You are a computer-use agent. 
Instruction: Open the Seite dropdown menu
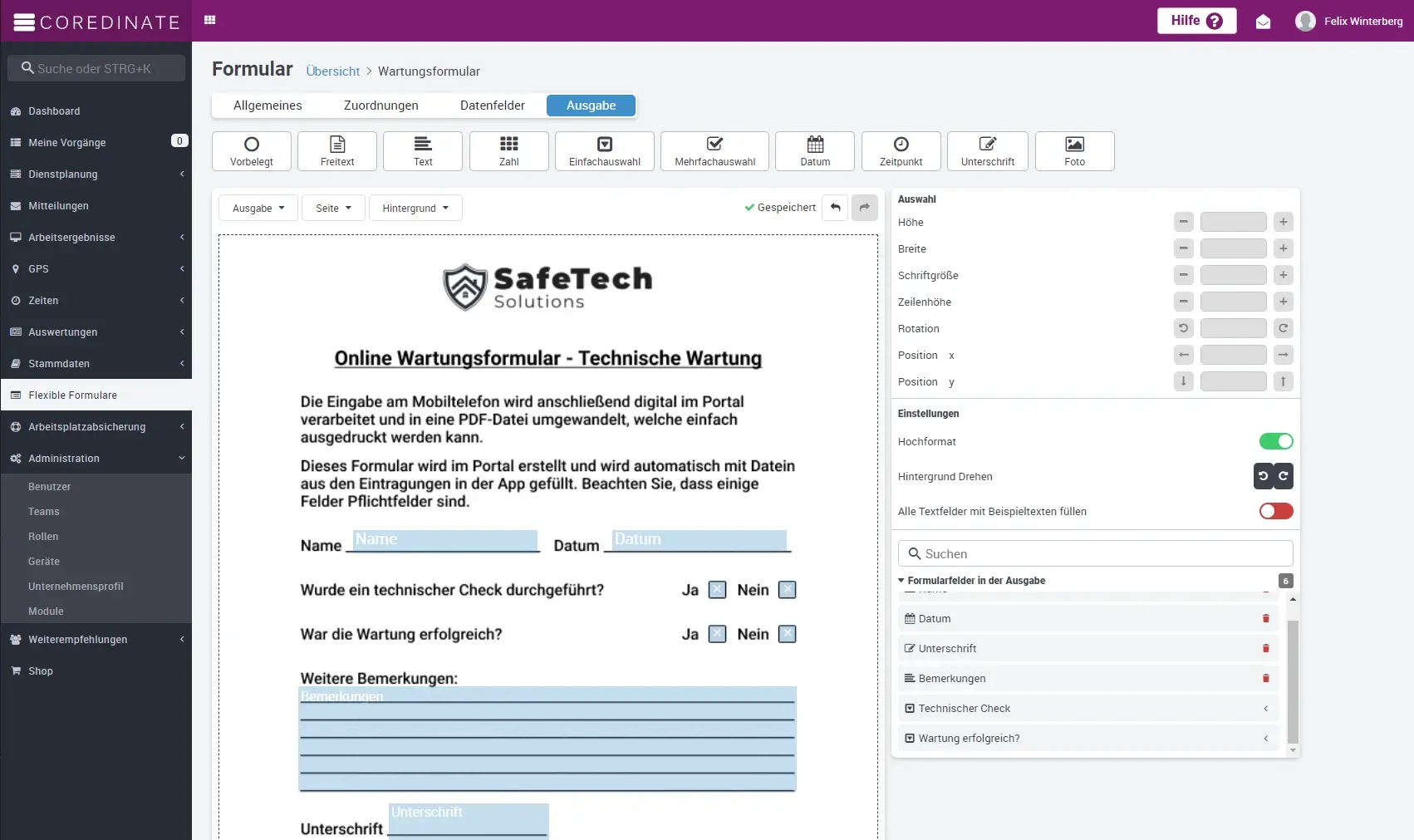pos(333,208)
